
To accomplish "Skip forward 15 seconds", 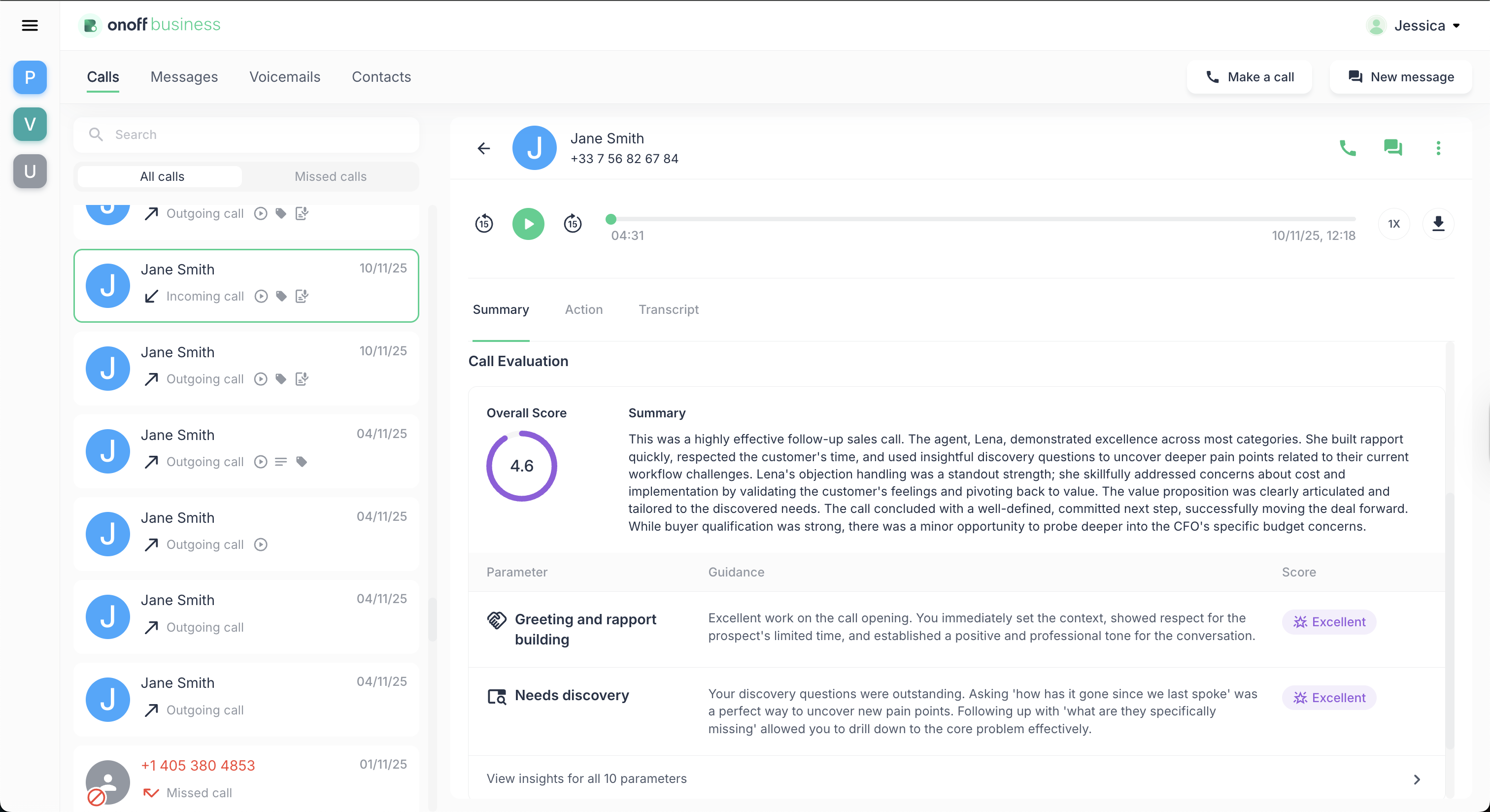I will pyautogui.click(x=573, y=224).
